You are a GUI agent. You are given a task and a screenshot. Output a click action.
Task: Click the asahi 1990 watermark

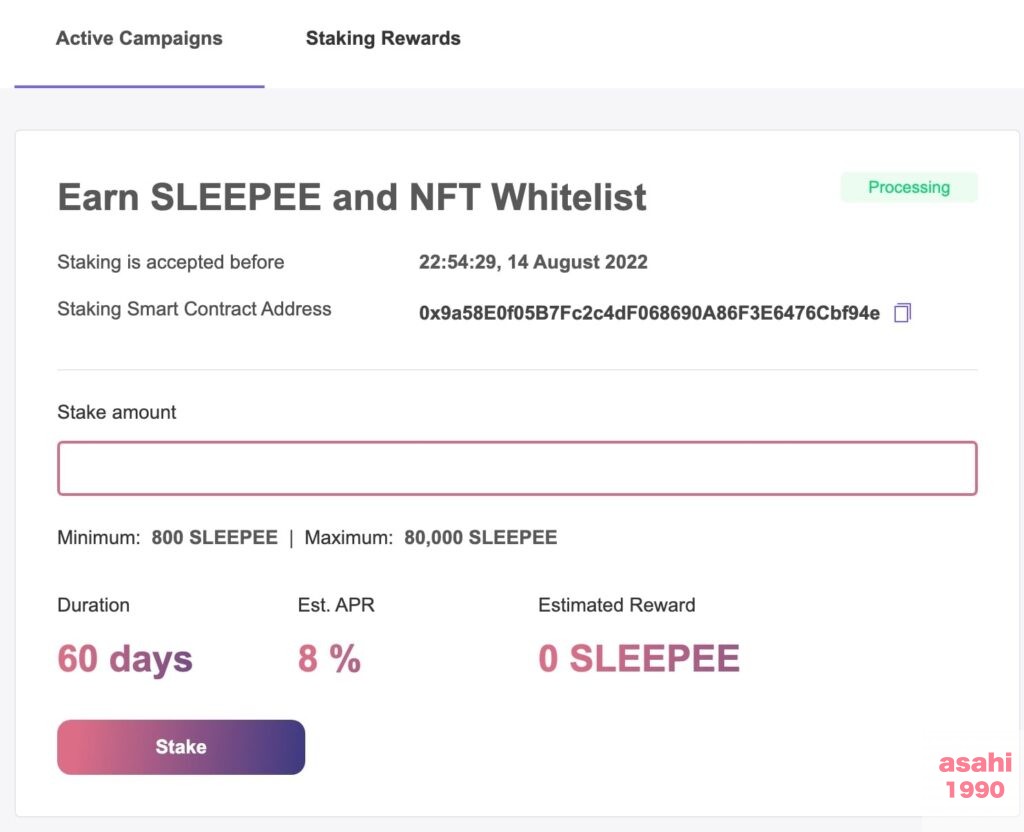coord(974,776)
